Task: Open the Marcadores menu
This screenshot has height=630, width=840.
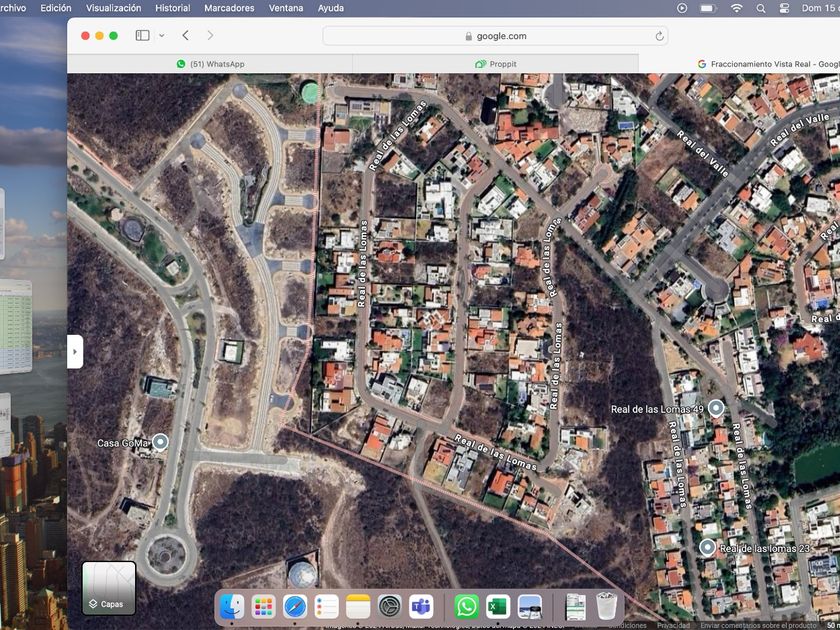Action: [229, 8]
